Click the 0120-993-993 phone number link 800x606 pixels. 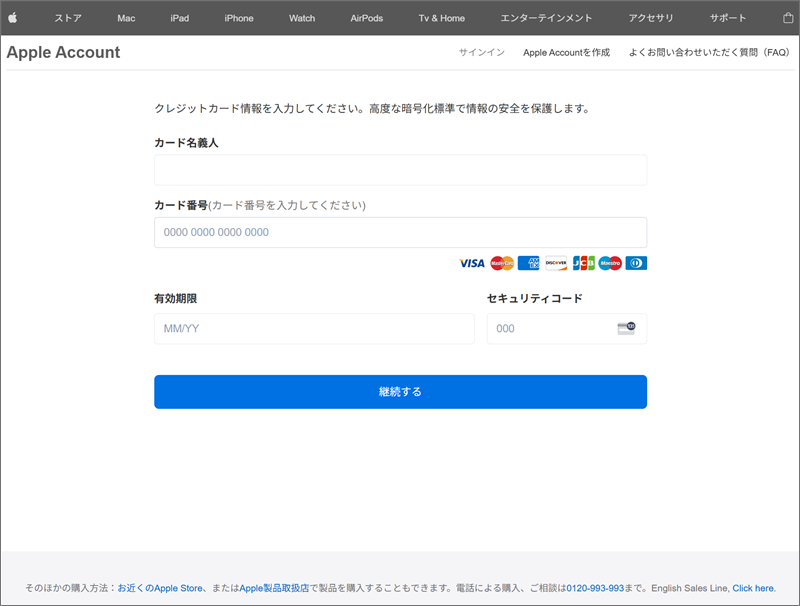pos(595,588)
